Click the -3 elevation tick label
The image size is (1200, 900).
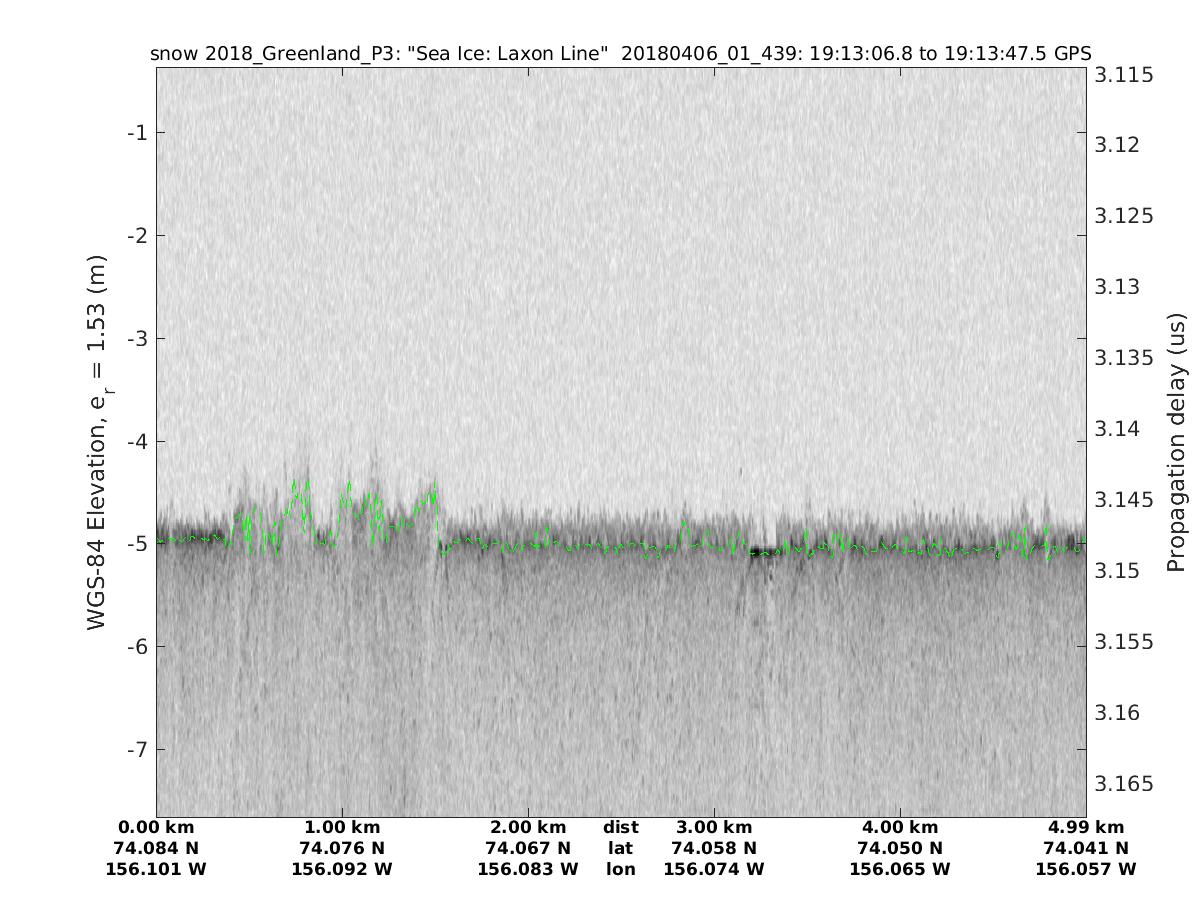tap(136, 338)
